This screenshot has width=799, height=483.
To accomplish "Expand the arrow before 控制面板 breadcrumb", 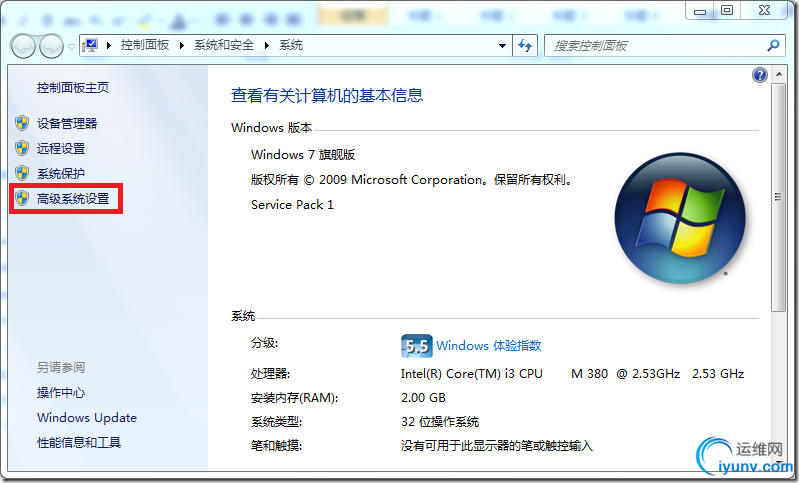I will (x=109, y=45).
